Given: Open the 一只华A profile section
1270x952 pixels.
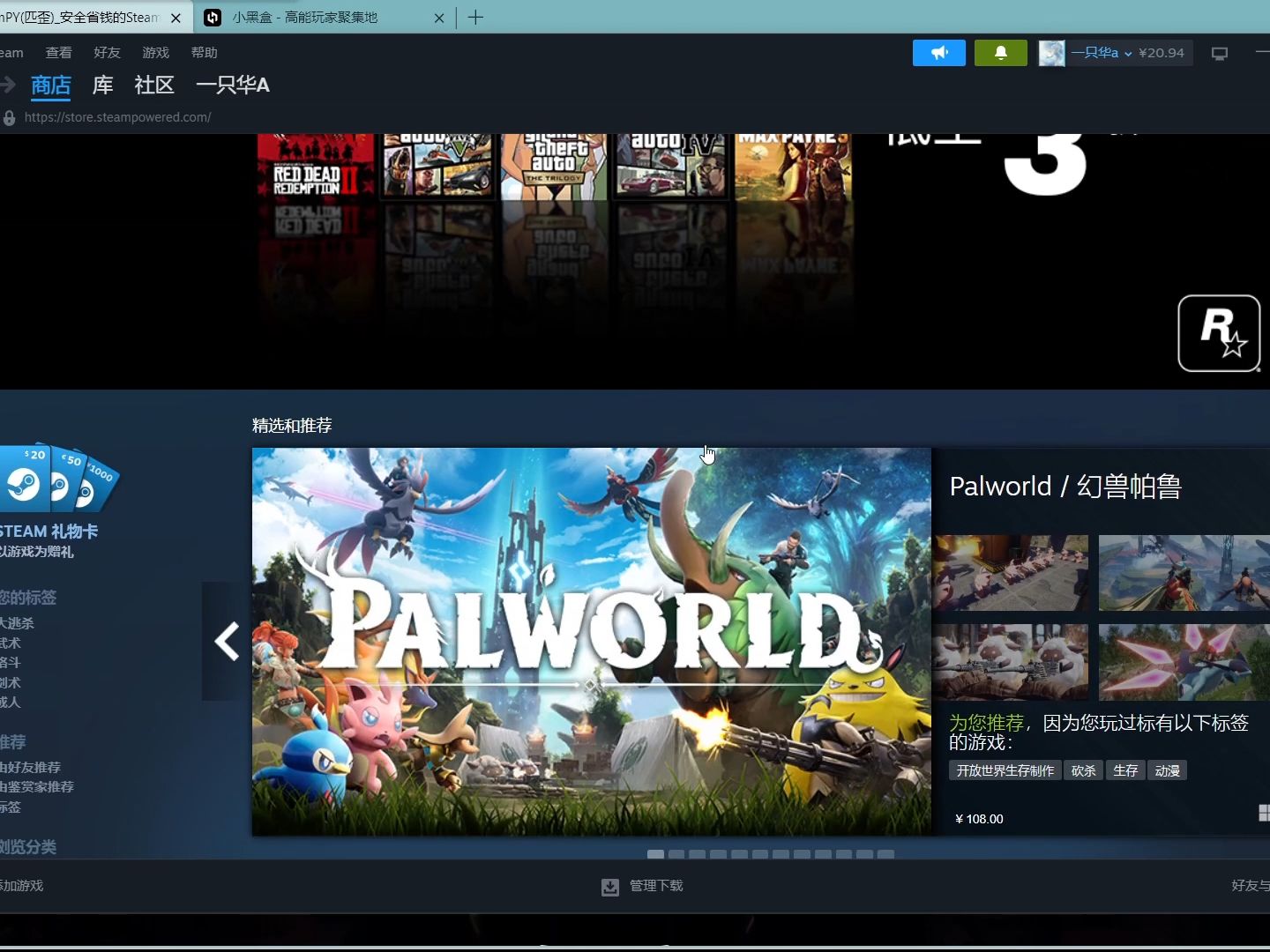Looking at the screenshot, I should click(233, 86).
